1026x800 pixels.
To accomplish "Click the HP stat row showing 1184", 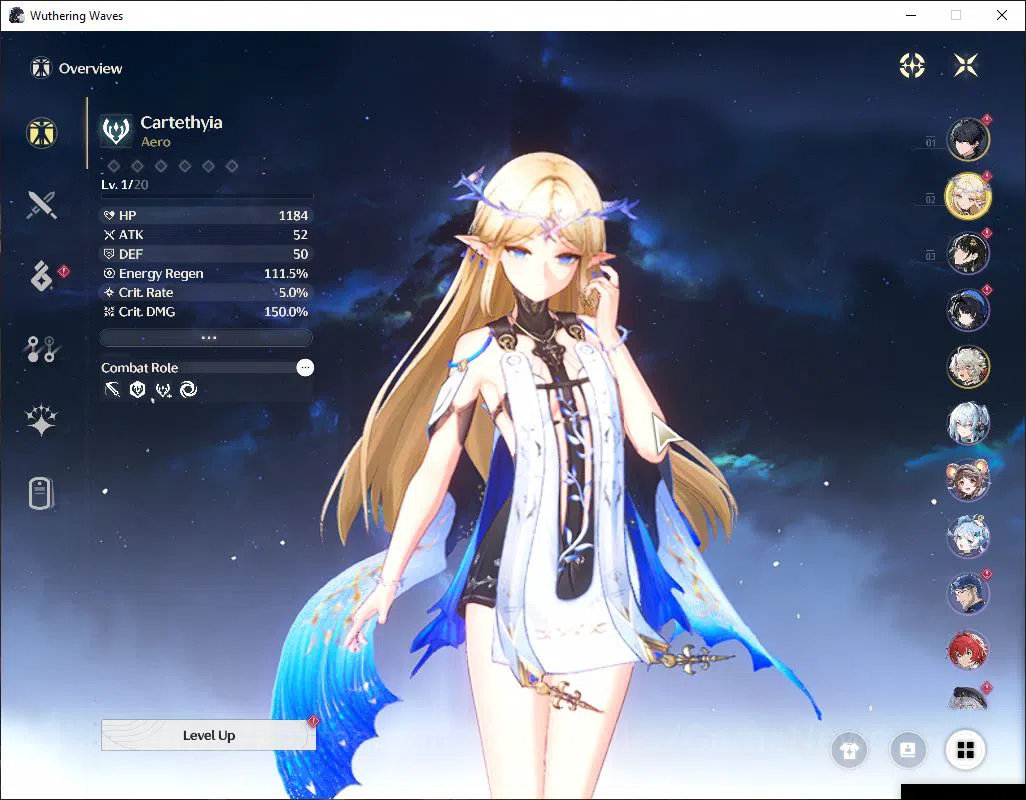I will pos(206,215).
